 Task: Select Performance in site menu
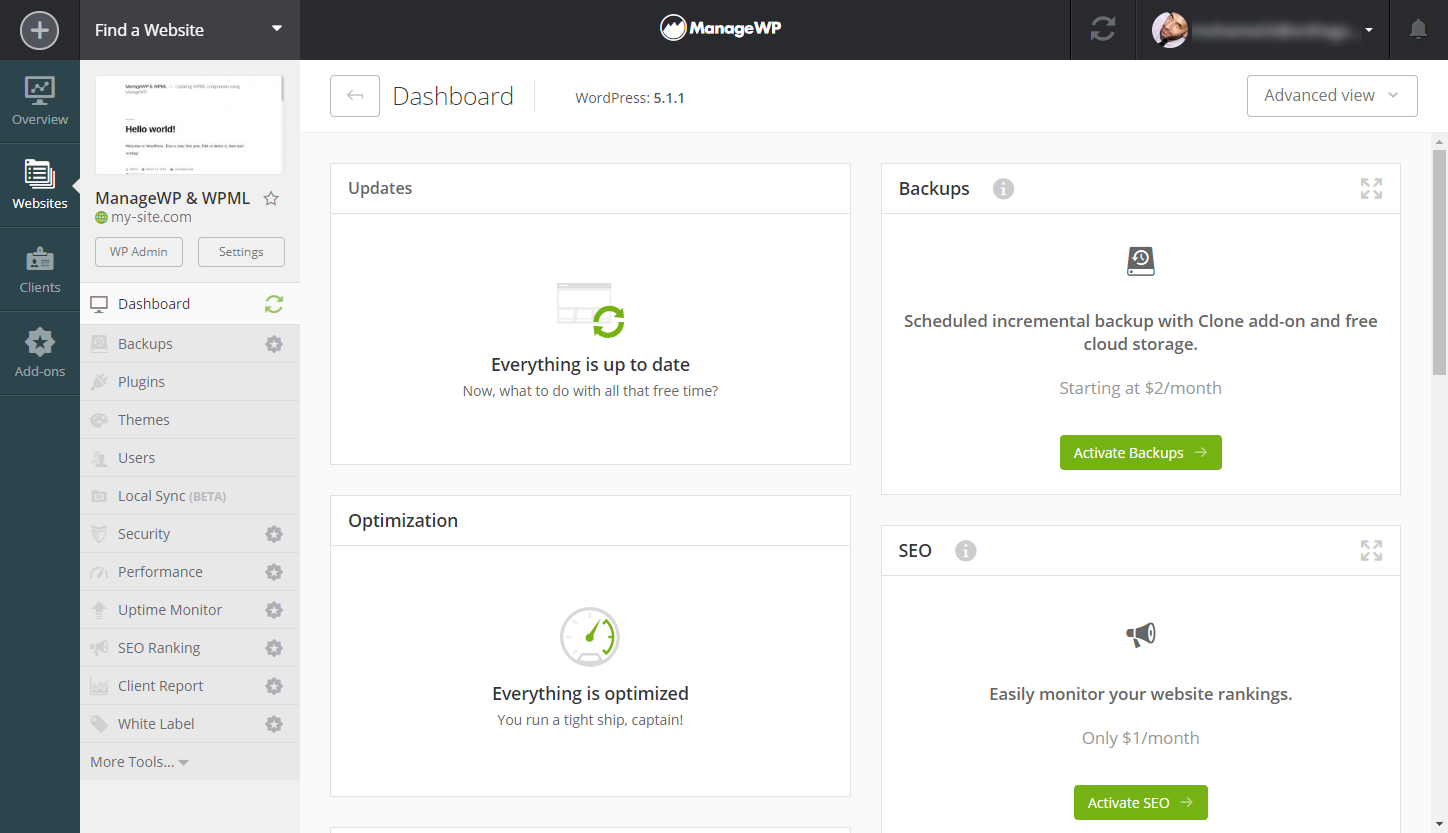pos(190,572)
